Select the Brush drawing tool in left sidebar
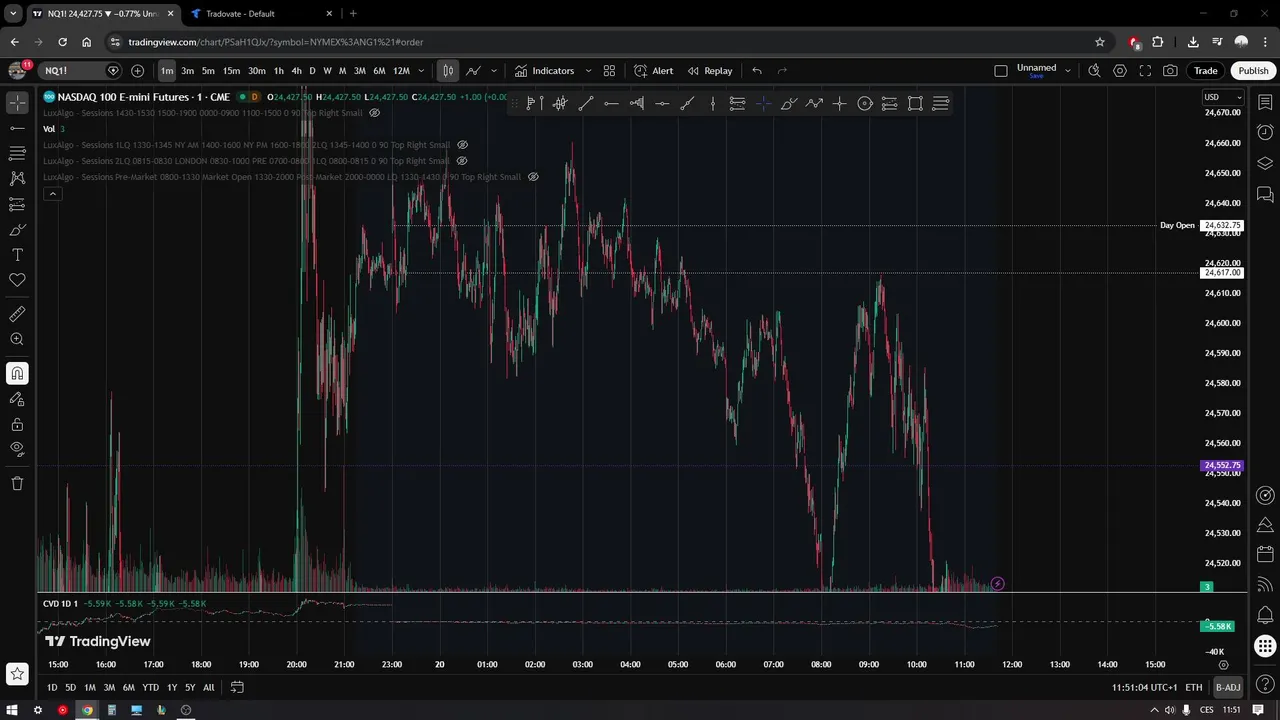The width and height of the screenshot is (1280, 720). 17,230
